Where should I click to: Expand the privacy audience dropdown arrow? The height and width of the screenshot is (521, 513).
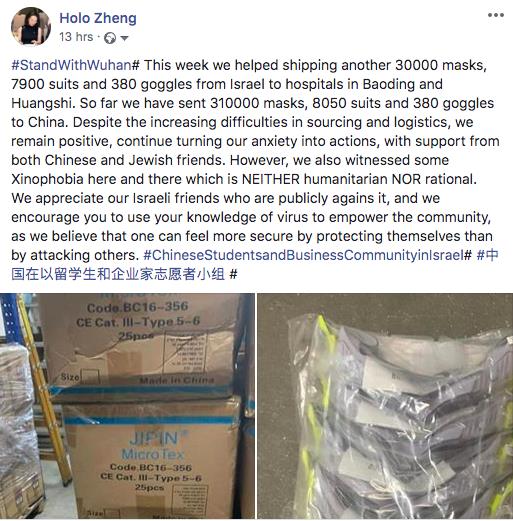pyautogui.click(x=124, y=38)
